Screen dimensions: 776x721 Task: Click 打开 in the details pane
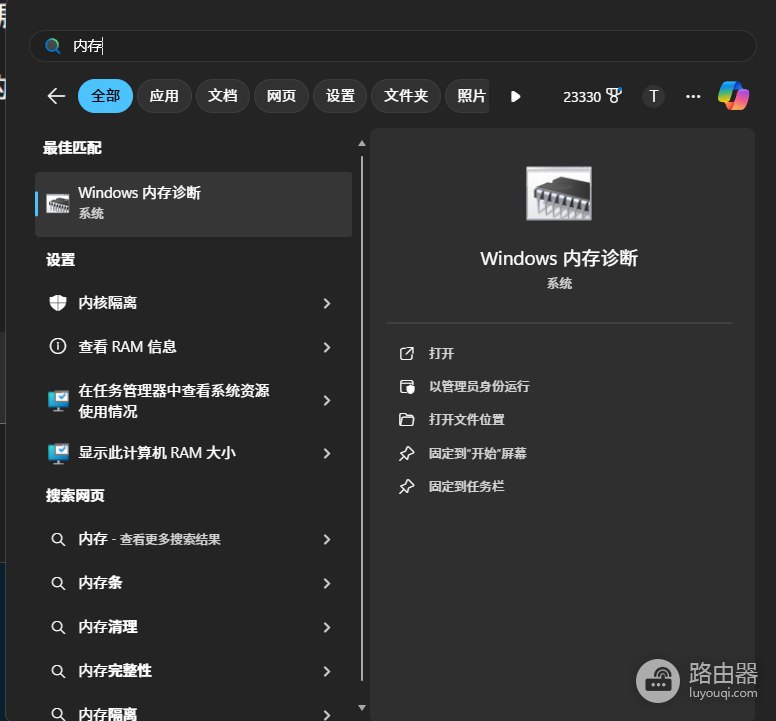click(x=441, y=353)
